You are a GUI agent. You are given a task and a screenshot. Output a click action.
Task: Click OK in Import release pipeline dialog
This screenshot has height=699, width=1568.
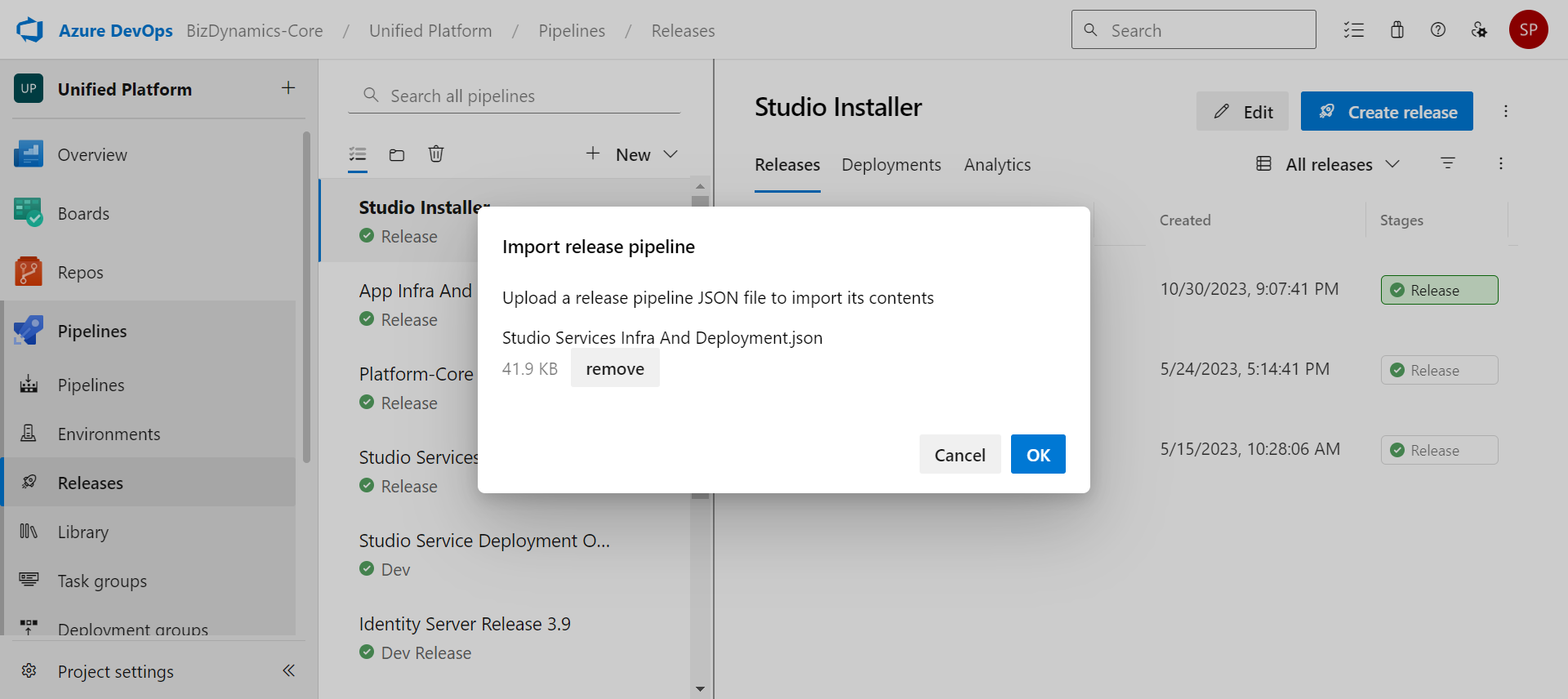point(1038,454)
